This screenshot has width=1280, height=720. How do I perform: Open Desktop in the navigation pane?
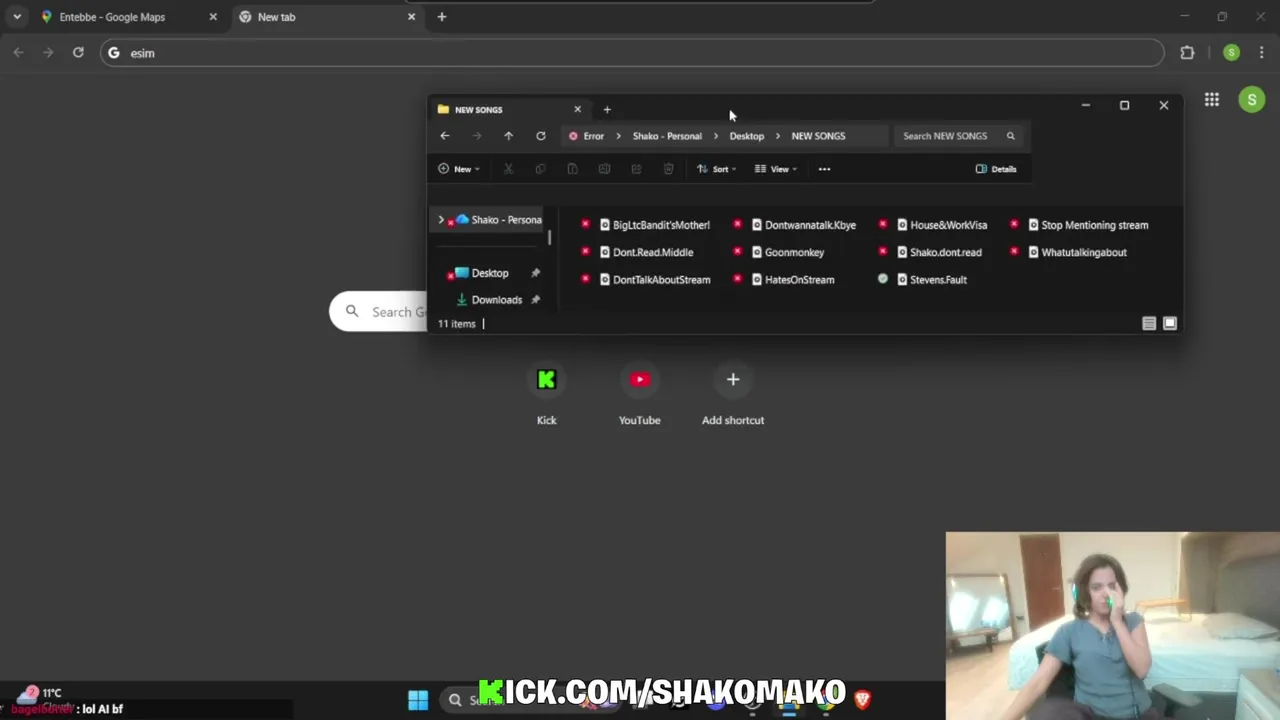tap(490, 273)
